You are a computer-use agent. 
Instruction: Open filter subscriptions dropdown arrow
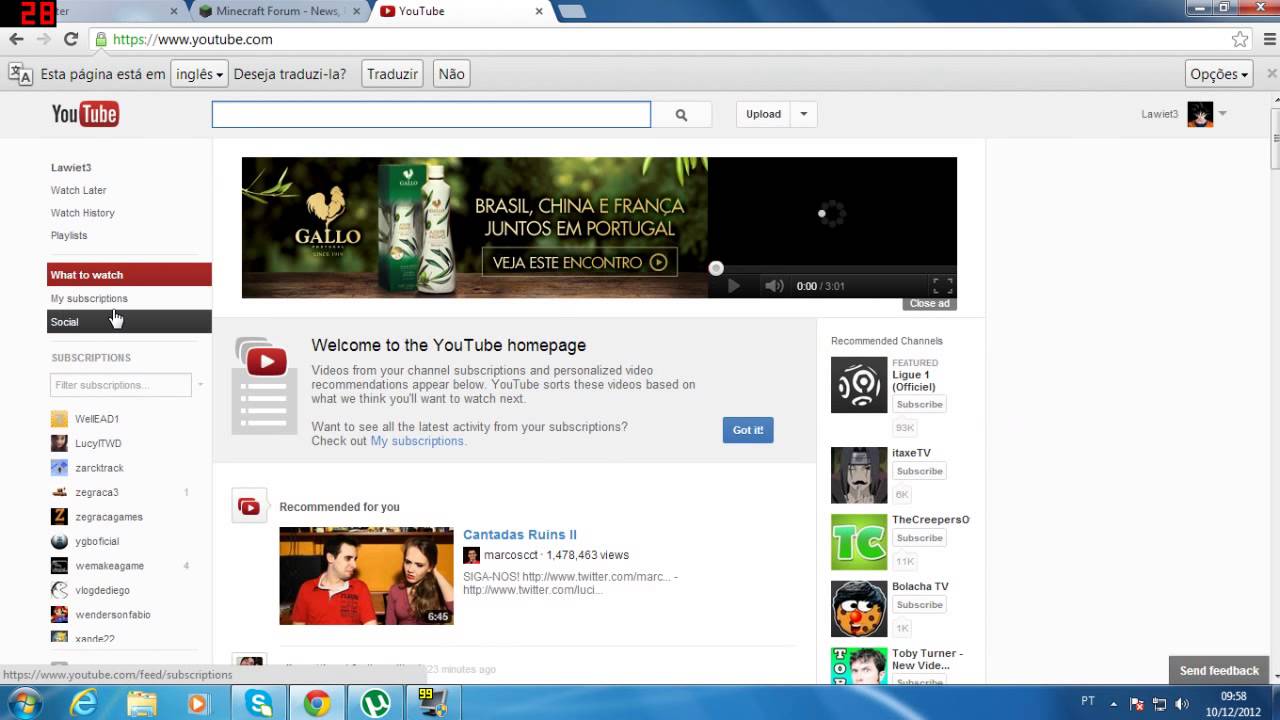pos(200,385)
